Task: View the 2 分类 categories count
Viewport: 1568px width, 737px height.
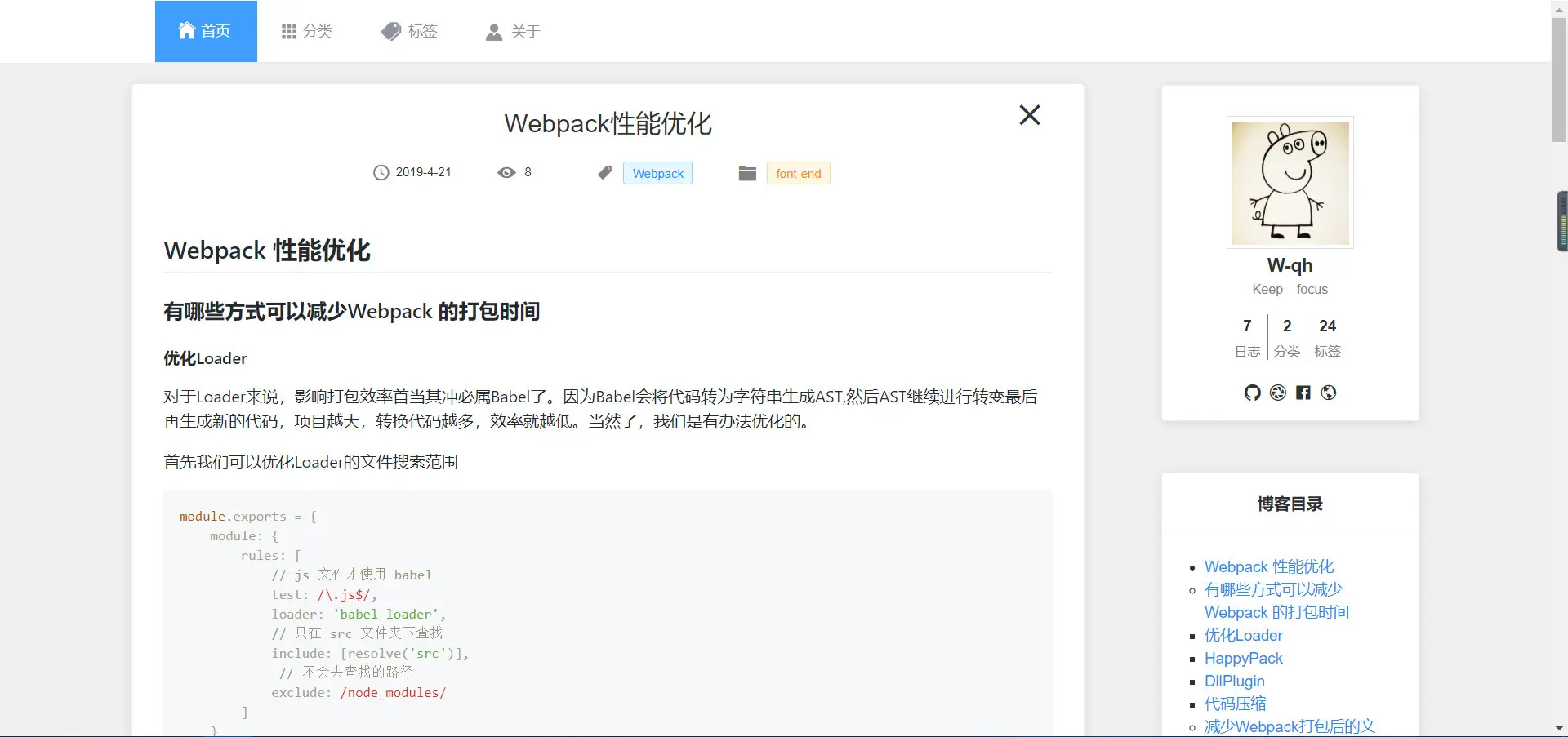Action: tap(1287, 338)
